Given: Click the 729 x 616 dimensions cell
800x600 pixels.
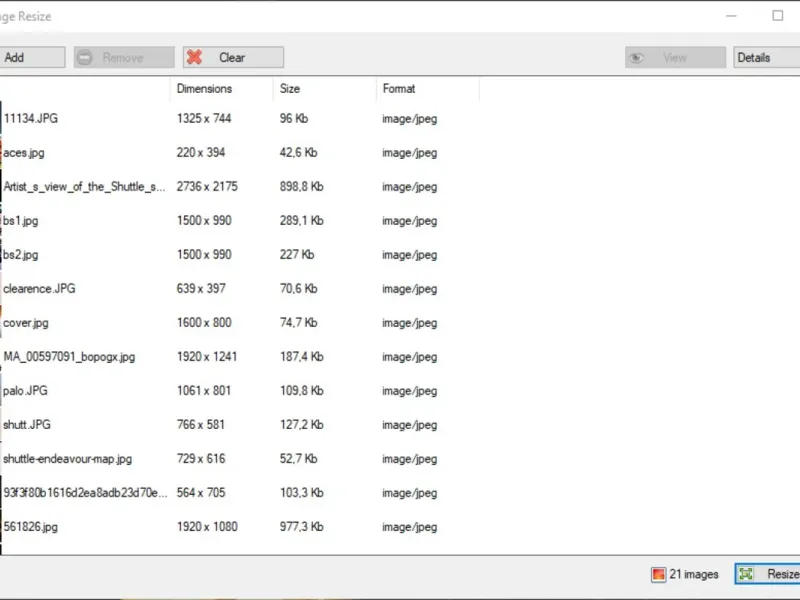Looking at the screenshot, I should [201, 459].
